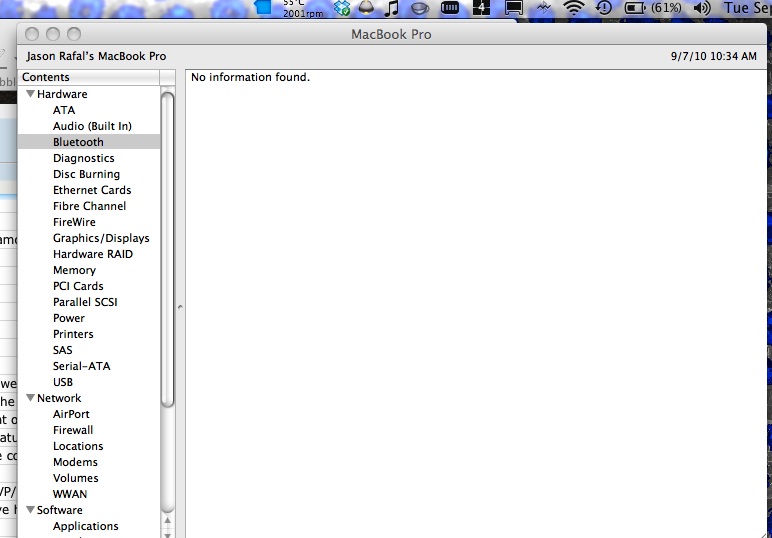Select Locations under Network

pyautogui.click(x=78, y=446)
